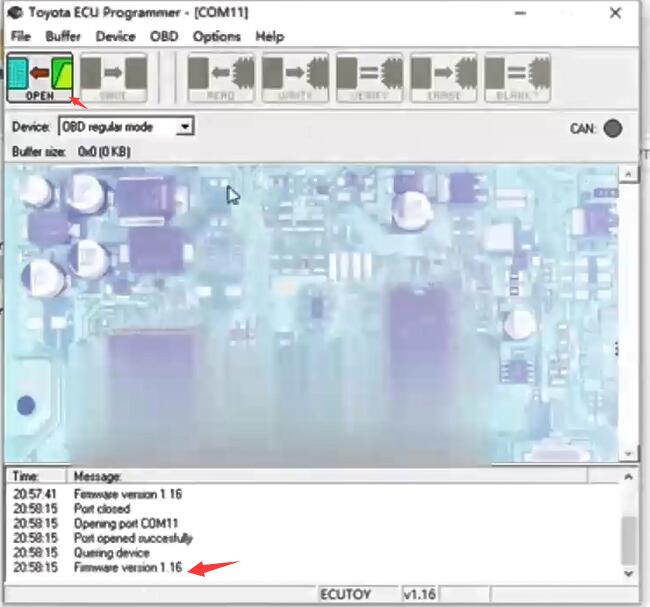The height and width of the screenshot is (607, 650).
Task: Click the VERIFY chip toolbar icon
Action: (x=369, y=78)
